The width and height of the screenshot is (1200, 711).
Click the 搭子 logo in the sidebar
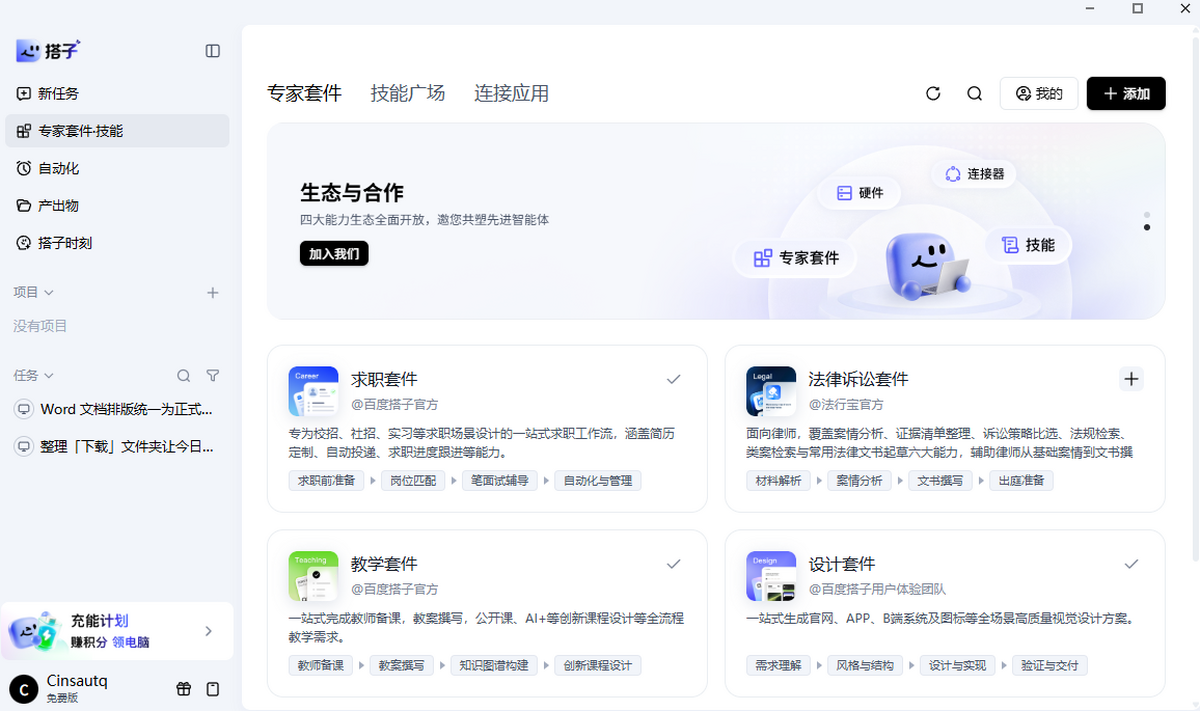point(47,50)
